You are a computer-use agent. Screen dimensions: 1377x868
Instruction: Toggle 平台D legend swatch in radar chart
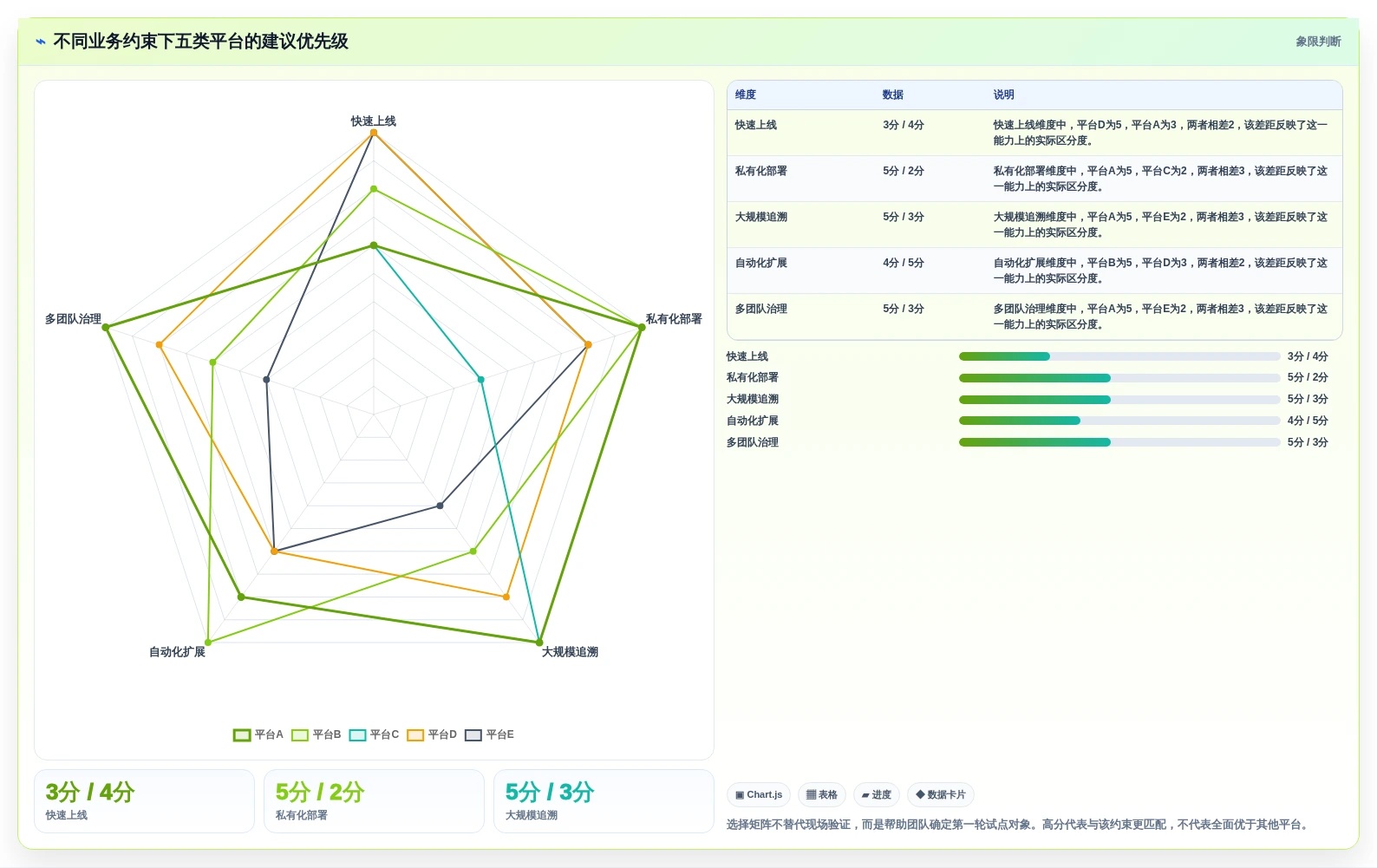[x=415, y=735]
